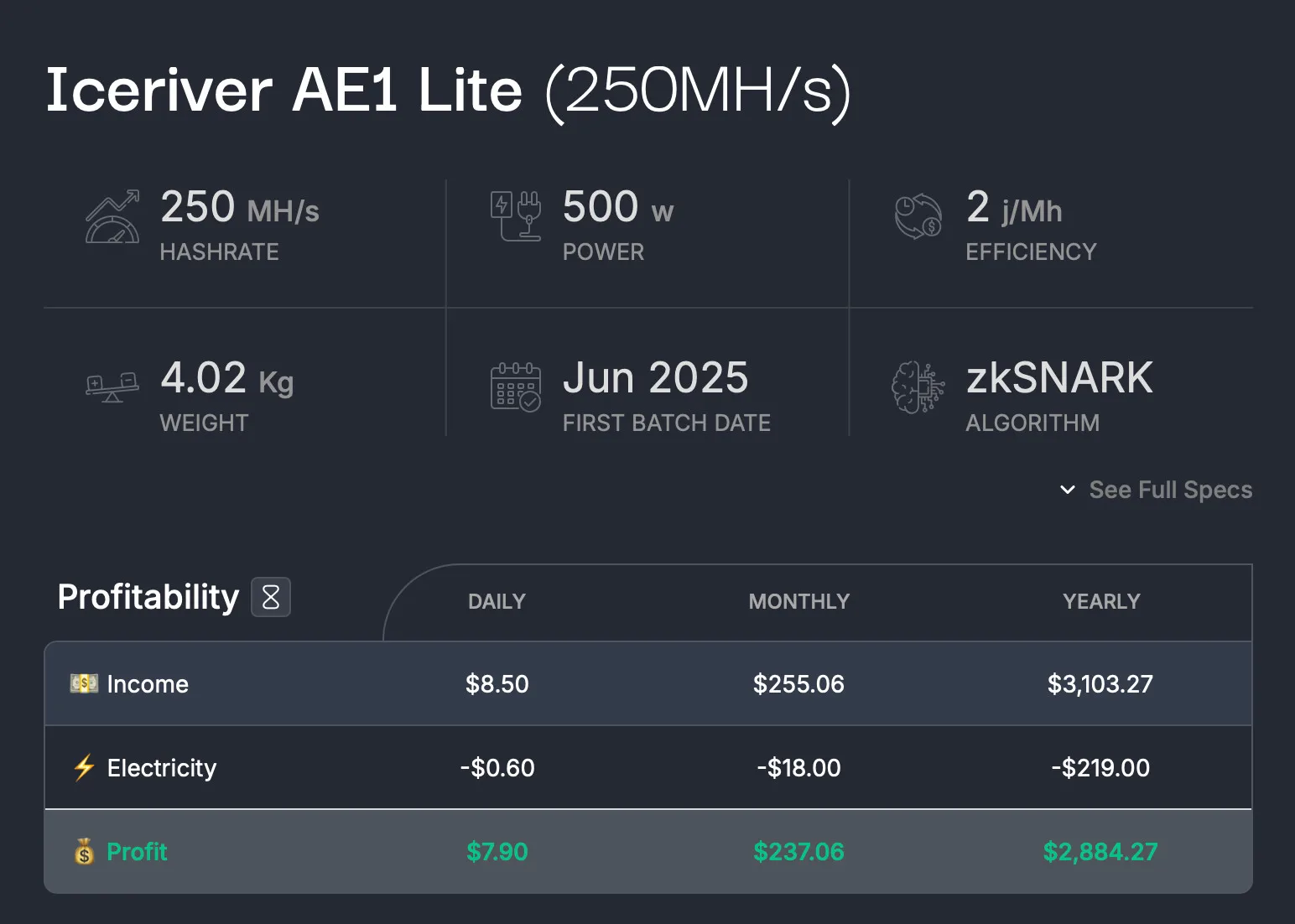Select the DAILY column header

coord(497,601)
